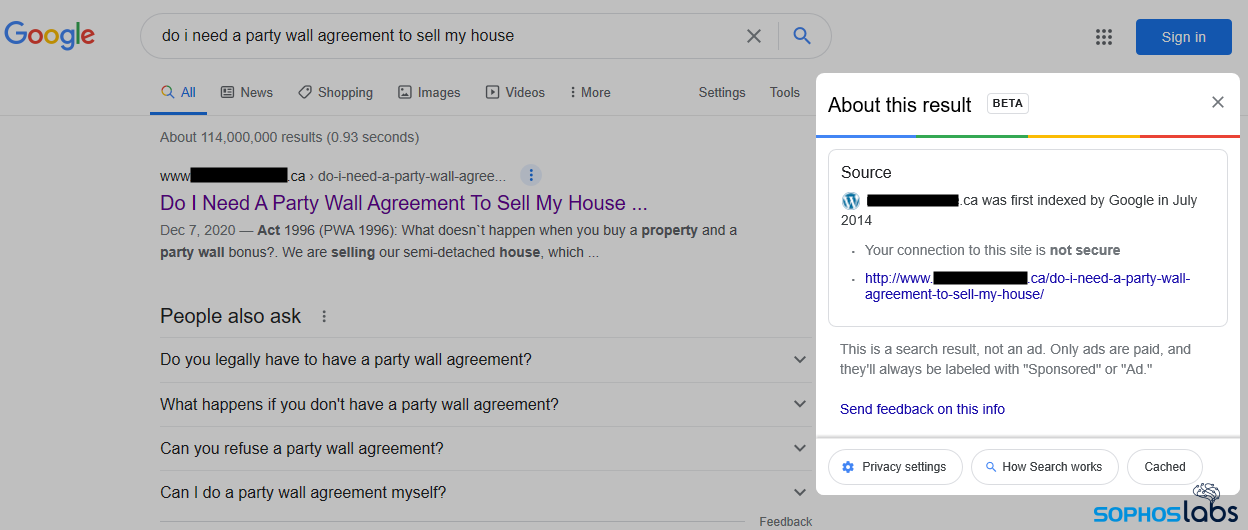
Task: Expand "Can I do a party wall agreement myself"
Action: (x=799, y=492)
